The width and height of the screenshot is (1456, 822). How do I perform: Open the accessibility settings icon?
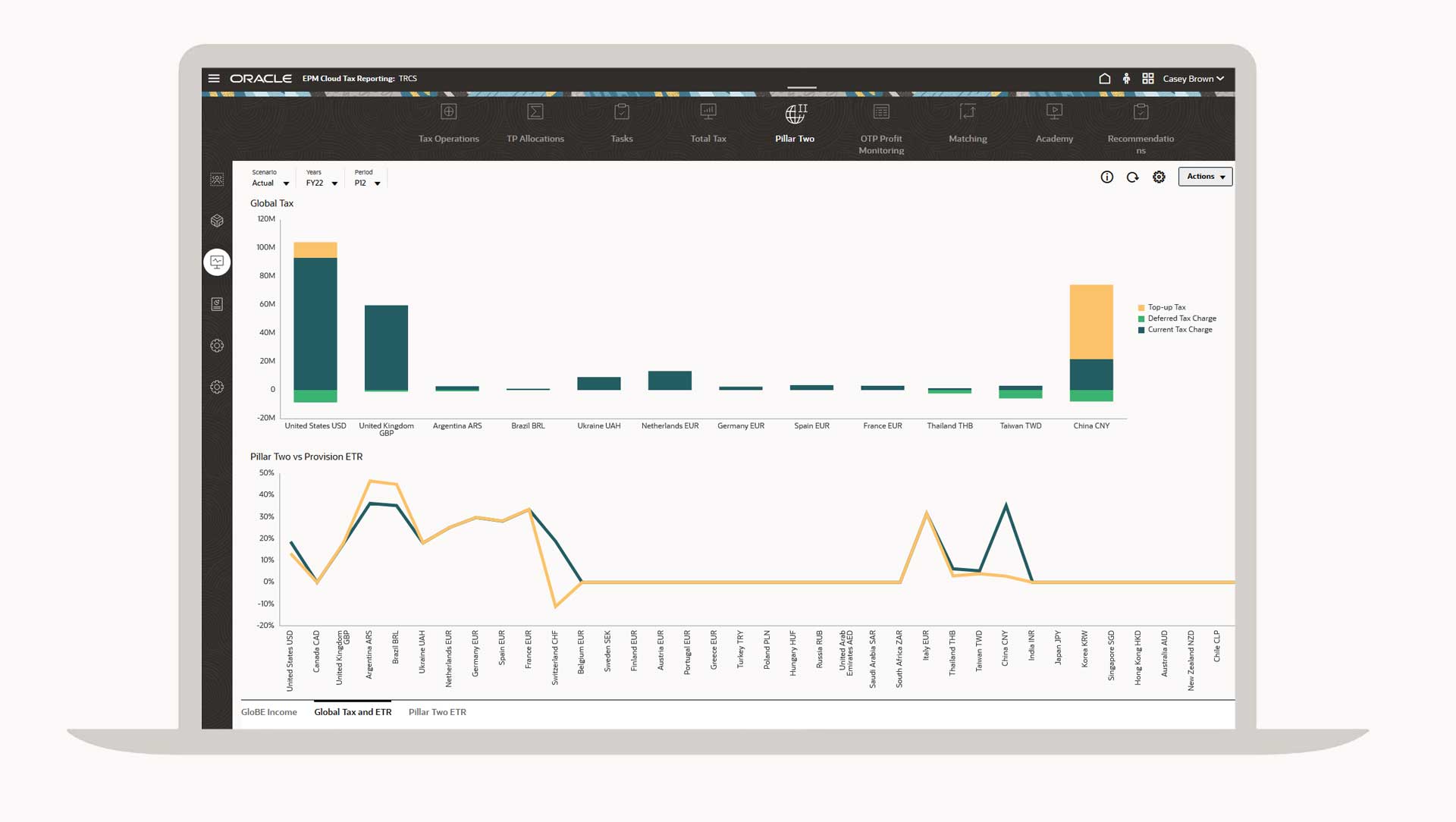pos(1126,78)
